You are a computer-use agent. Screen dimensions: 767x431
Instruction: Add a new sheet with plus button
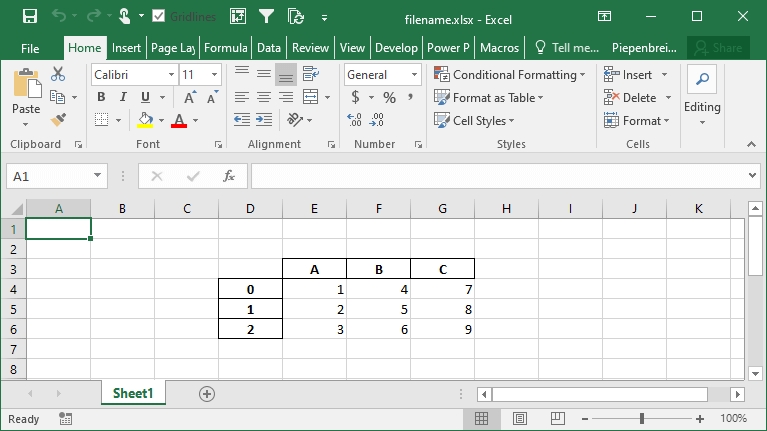pos(207,394)
